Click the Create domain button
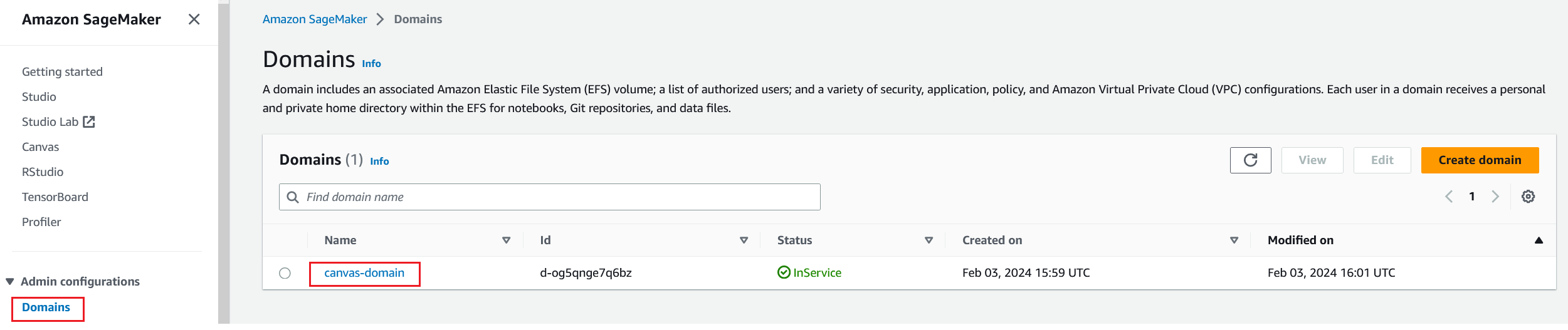The width and height of the screenshot is (1568, 330). (x=1480, y=160)
